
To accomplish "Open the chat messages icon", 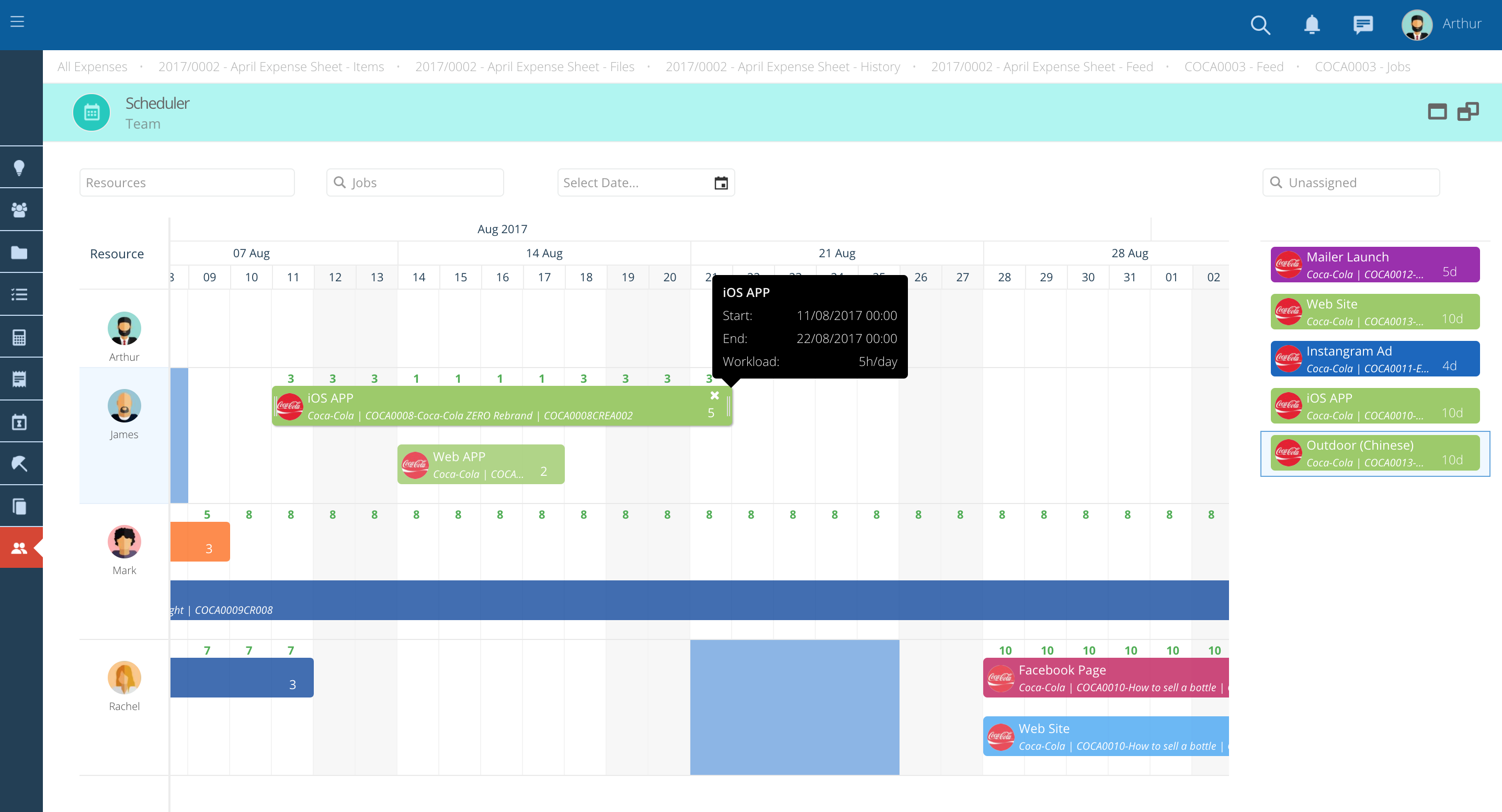I will pos(1363,25).
